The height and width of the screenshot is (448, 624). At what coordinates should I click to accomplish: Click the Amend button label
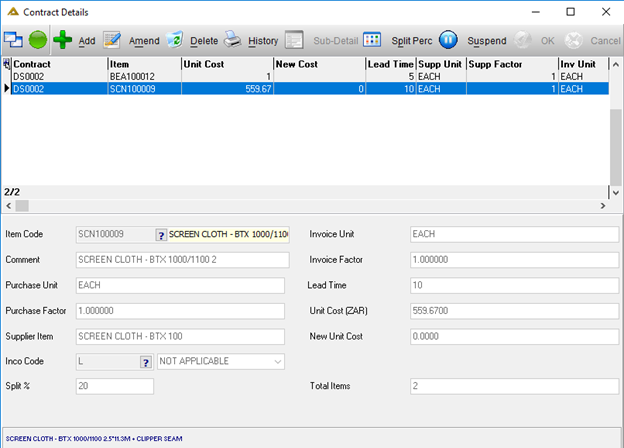coord(144,41)
